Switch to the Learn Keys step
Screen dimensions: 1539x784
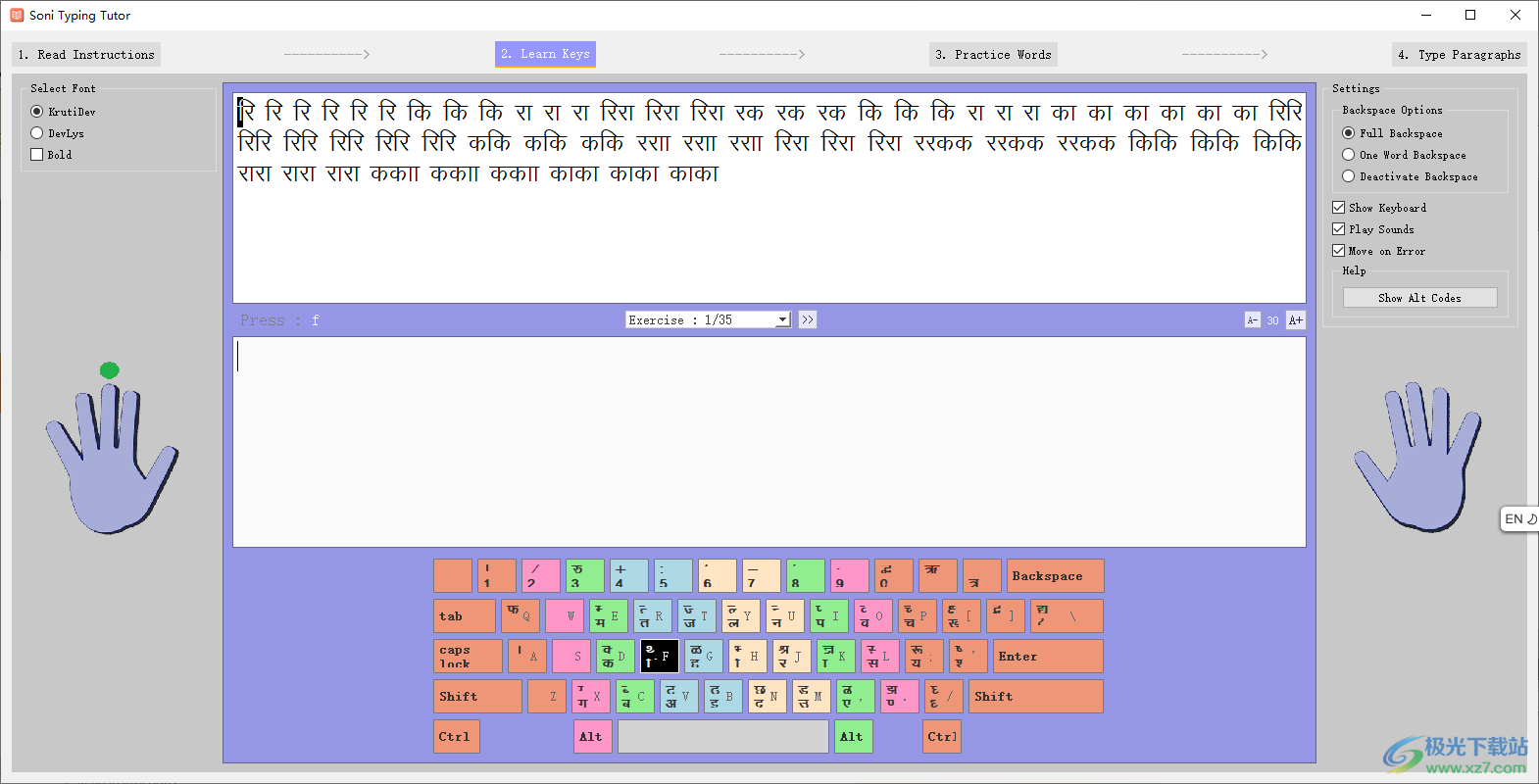[545, 54]
